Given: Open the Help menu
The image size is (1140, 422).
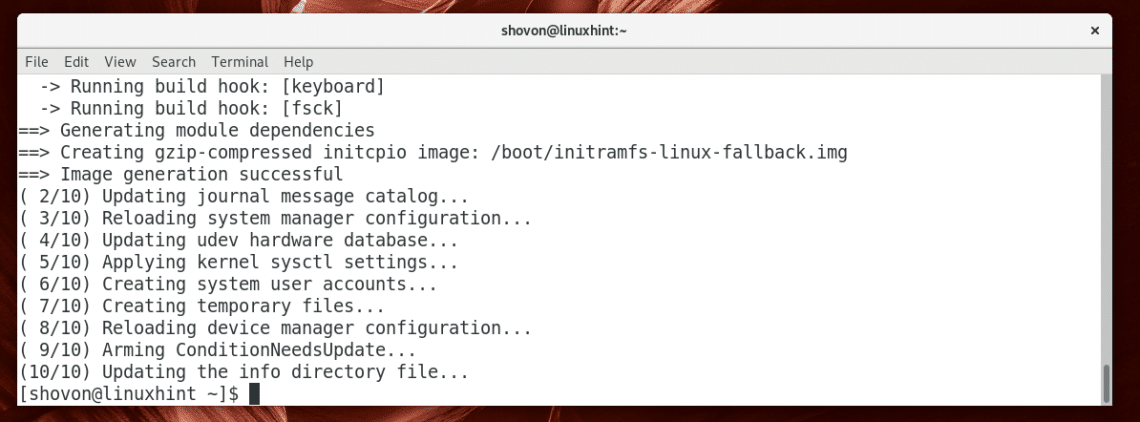Looking at the screenshot, I should 298,62.
